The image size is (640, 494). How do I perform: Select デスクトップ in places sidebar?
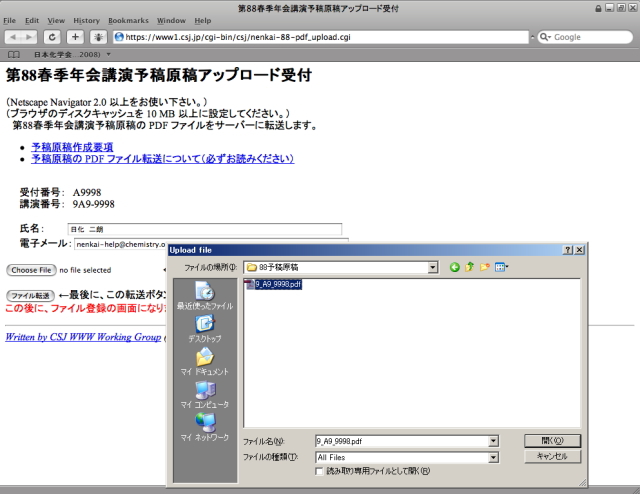204,327
